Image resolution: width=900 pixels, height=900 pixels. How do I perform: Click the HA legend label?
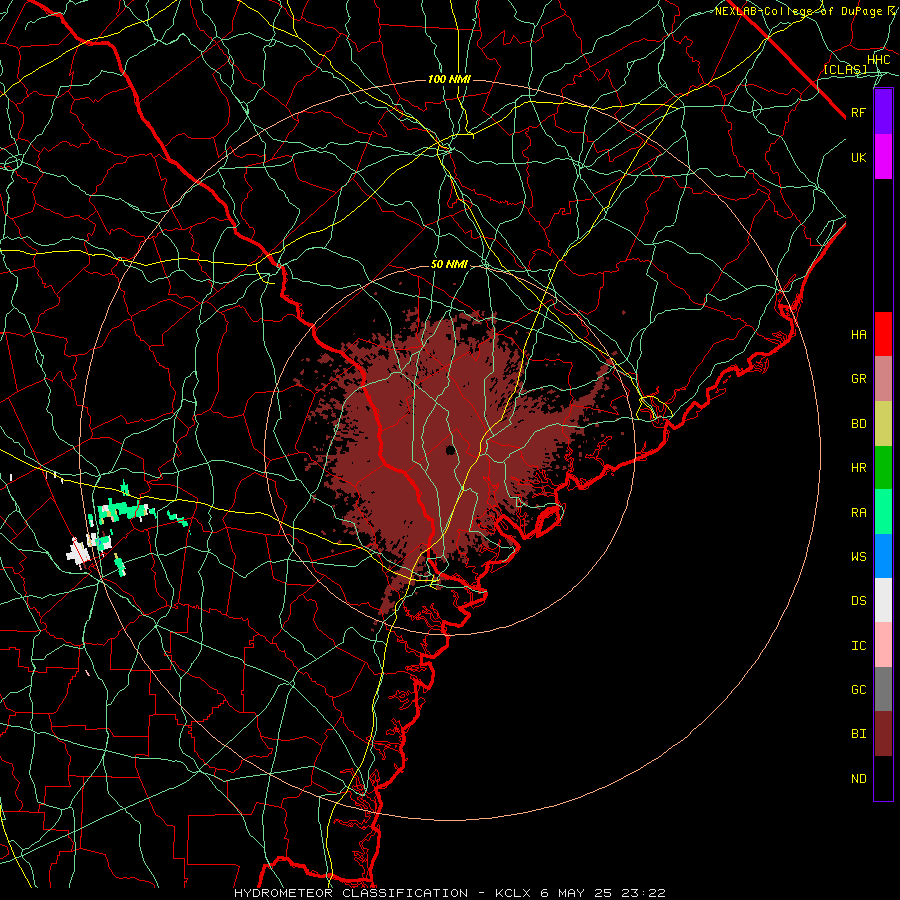858,334
